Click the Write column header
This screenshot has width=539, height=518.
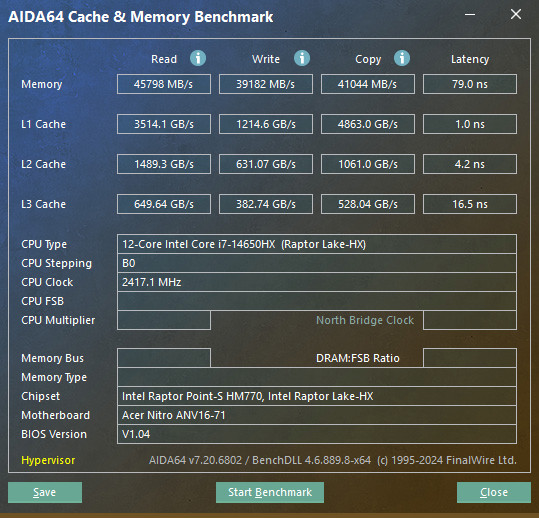266,59
